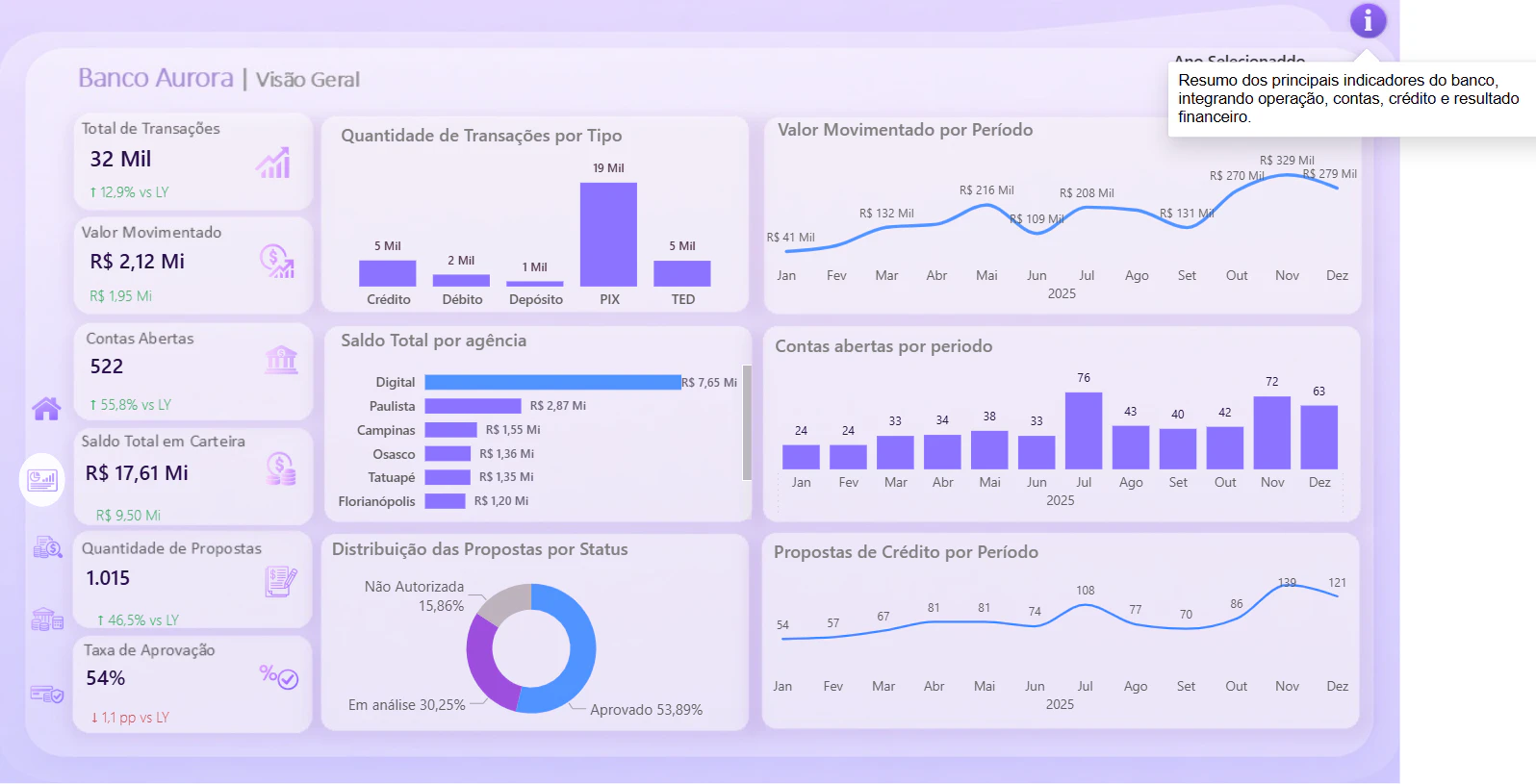1536x784 pixels.
Task: Click the document icon in Quantidade de Propostas
Action: coord(281,581)
